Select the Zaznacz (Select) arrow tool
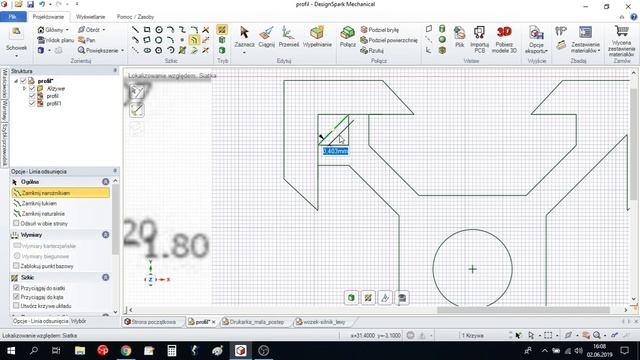The image size is (640, 360). pos(244,37)
